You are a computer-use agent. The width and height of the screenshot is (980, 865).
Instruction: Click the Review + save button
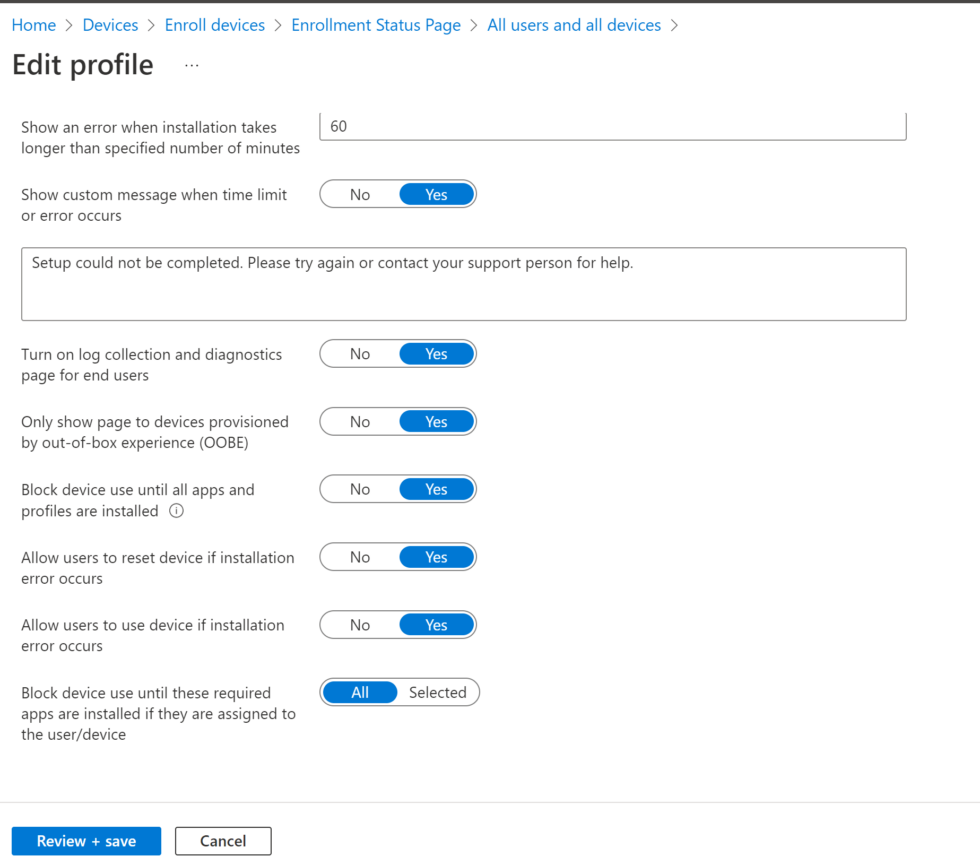click(86, 841)
